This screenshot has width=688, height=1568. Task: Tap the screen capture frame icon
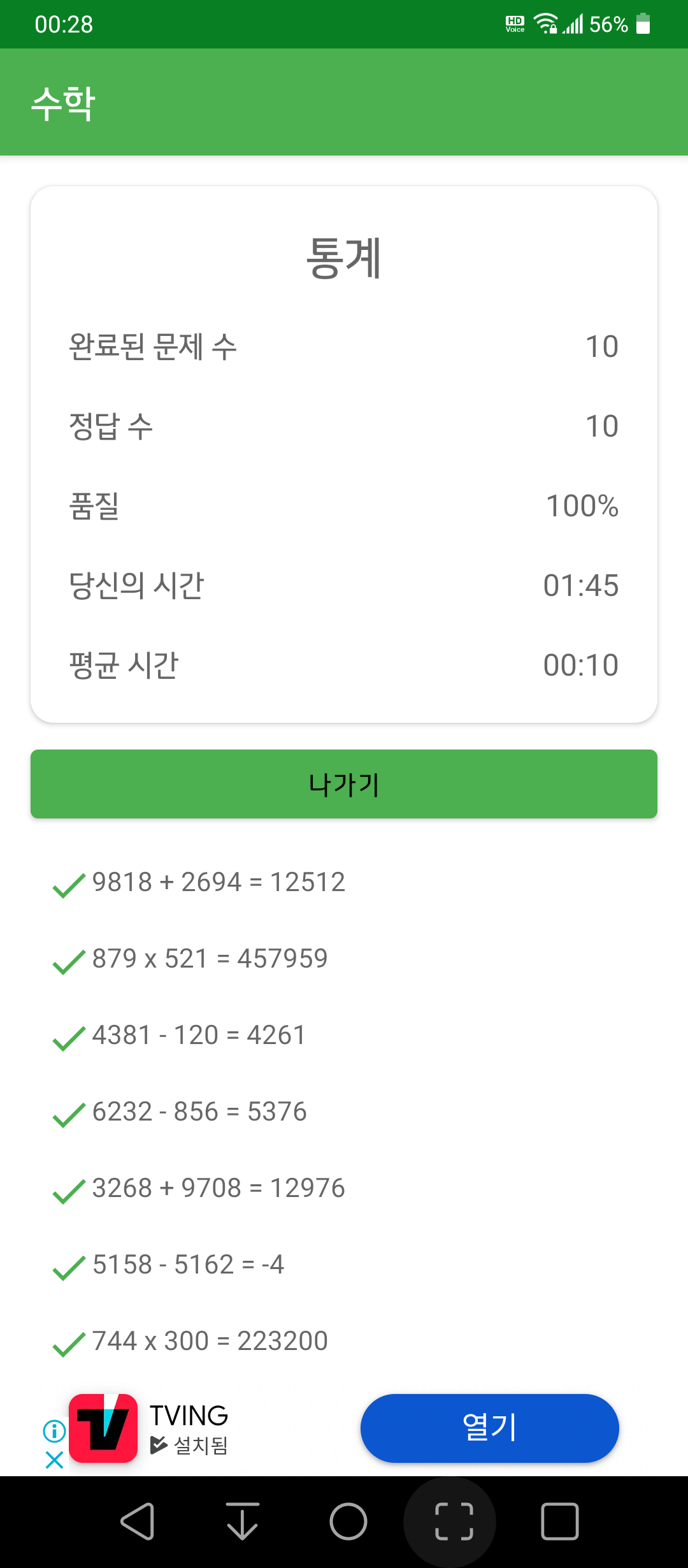454,1521
